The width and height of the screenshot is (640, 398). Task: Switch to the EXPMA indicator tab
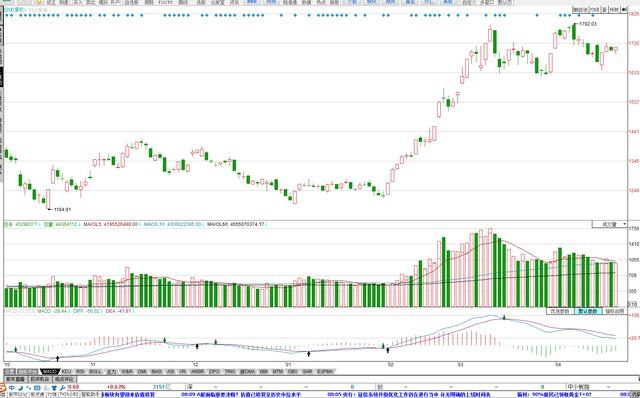click(325, 371)
